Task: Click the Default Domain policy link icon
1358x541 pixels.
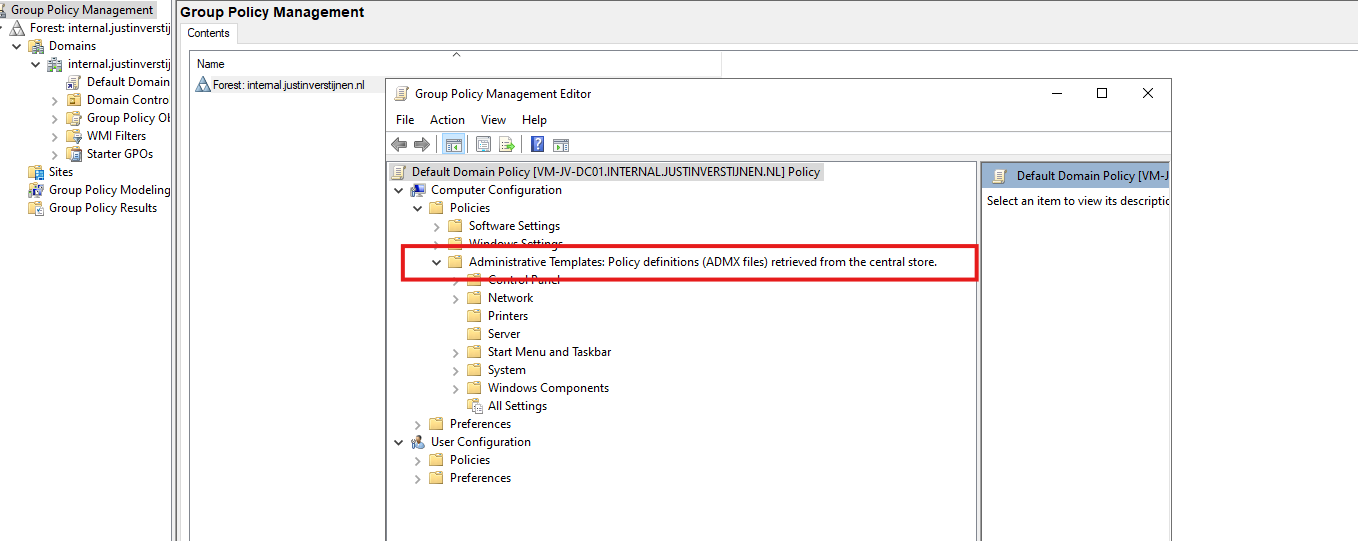Action: (x=74, y=82)
